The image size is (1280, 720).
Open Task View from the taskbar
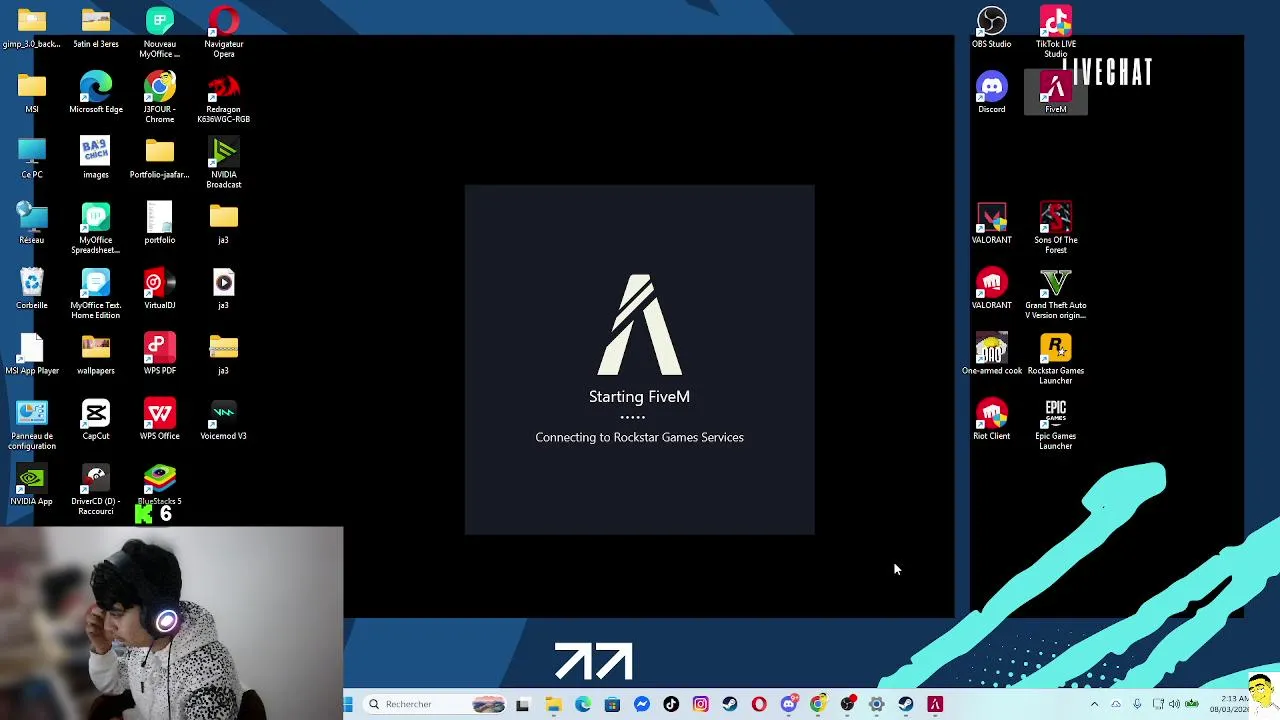(522, 704)
